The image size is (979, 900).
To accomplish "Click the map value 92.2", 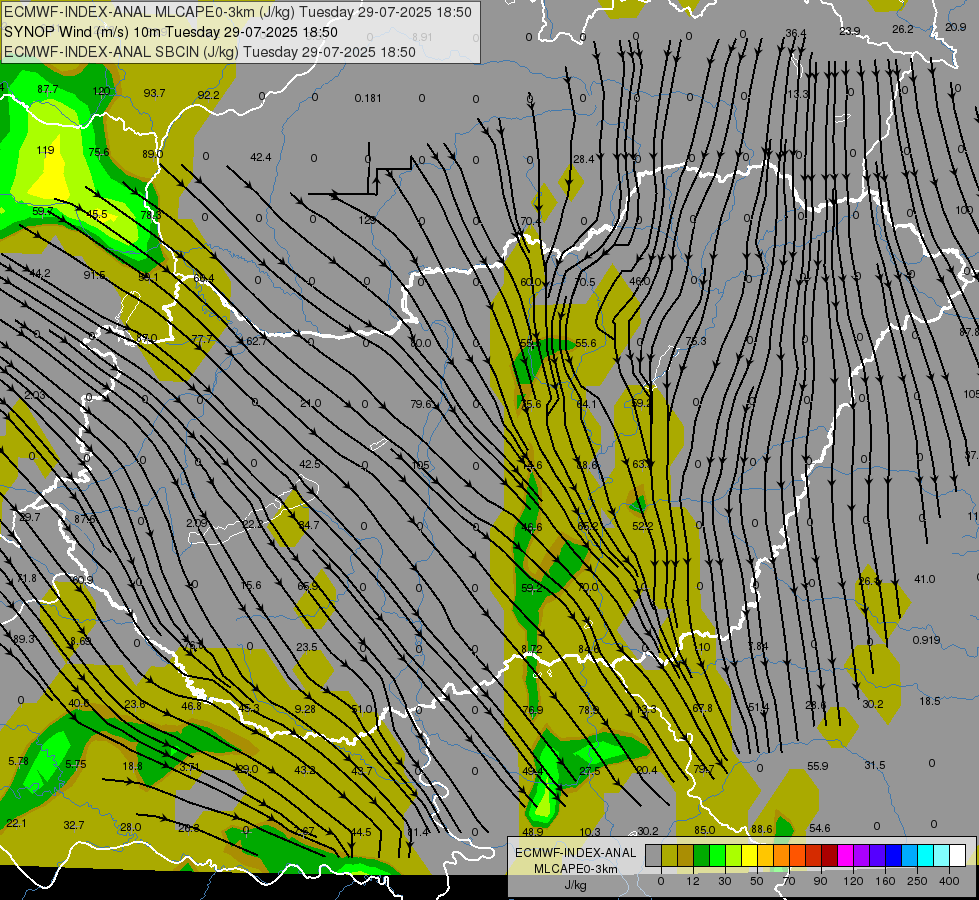I will click(208, 95).
